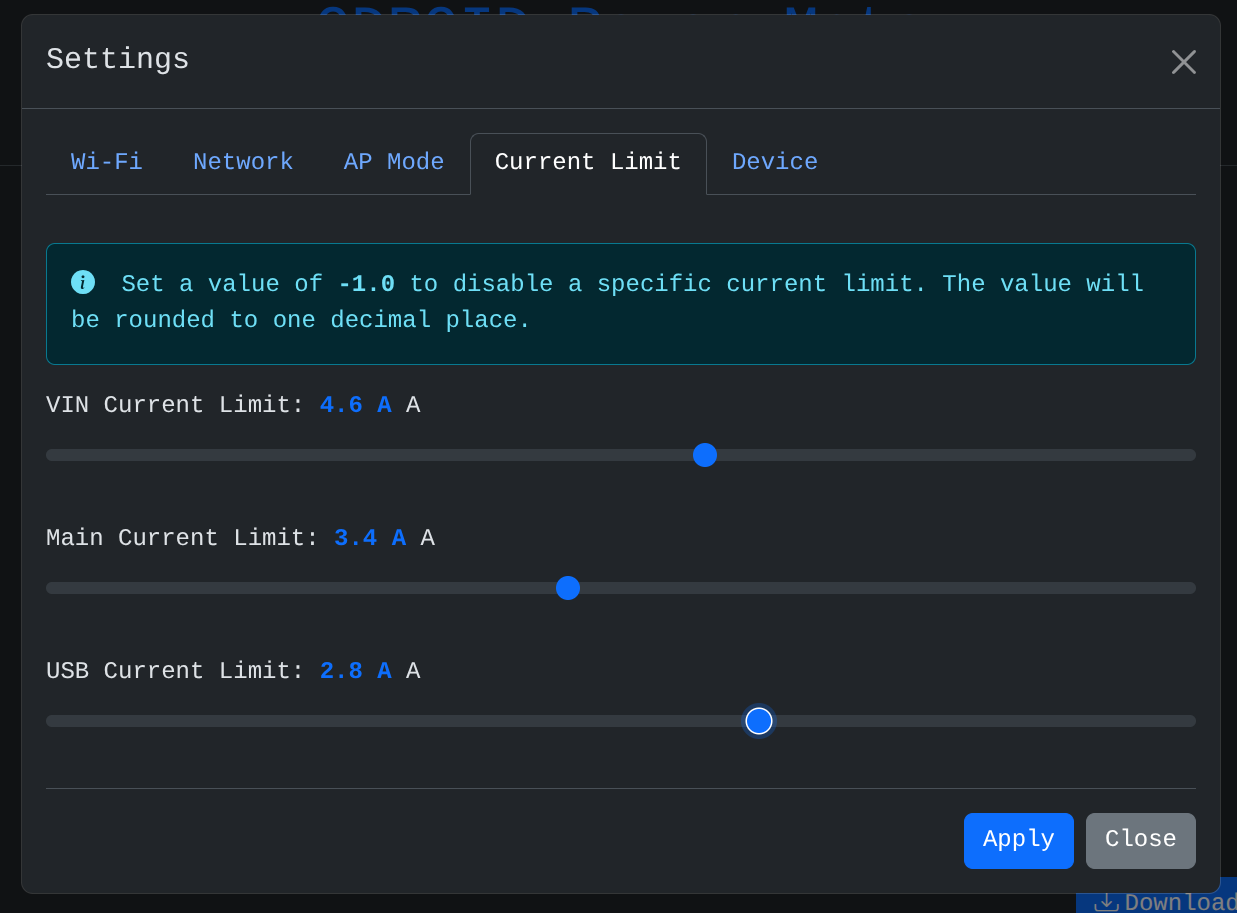The width and height of the screenshot is (1237, 913).
Task: Click the Main value reading 3.4 A
Action: pyautogui.click(x=369, y=539)
